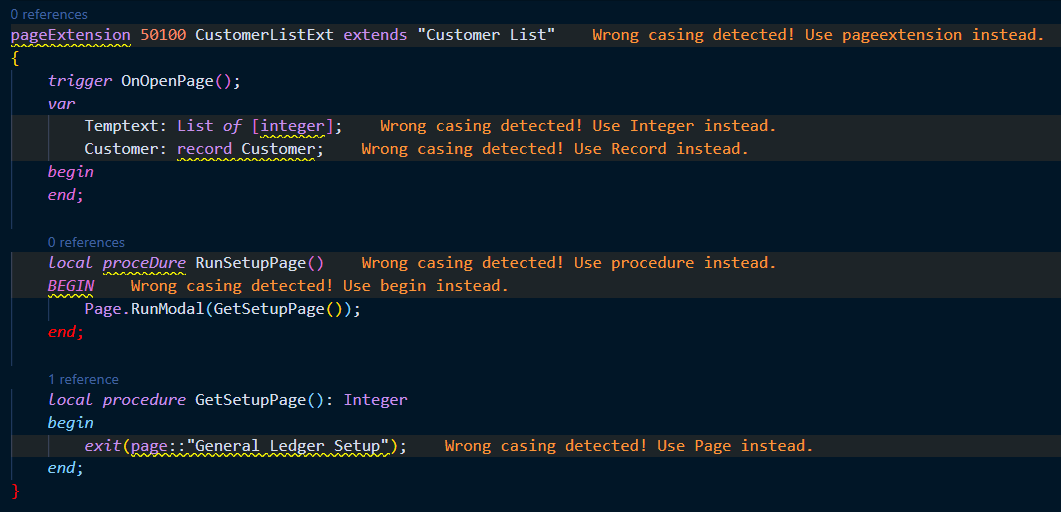Click the "0 references" lens above pageExtension line
Image resolution: width=1061 pixels, height=512 pixels.
point(49,15)
